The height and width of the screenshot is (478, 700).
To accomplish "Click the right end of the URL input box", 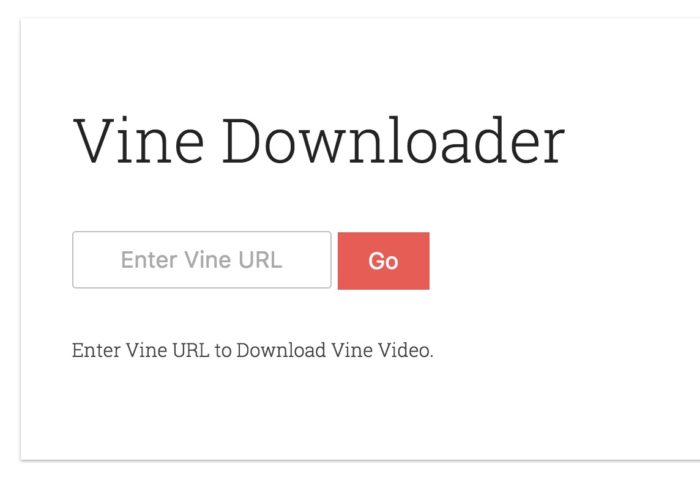I will 324,260.
